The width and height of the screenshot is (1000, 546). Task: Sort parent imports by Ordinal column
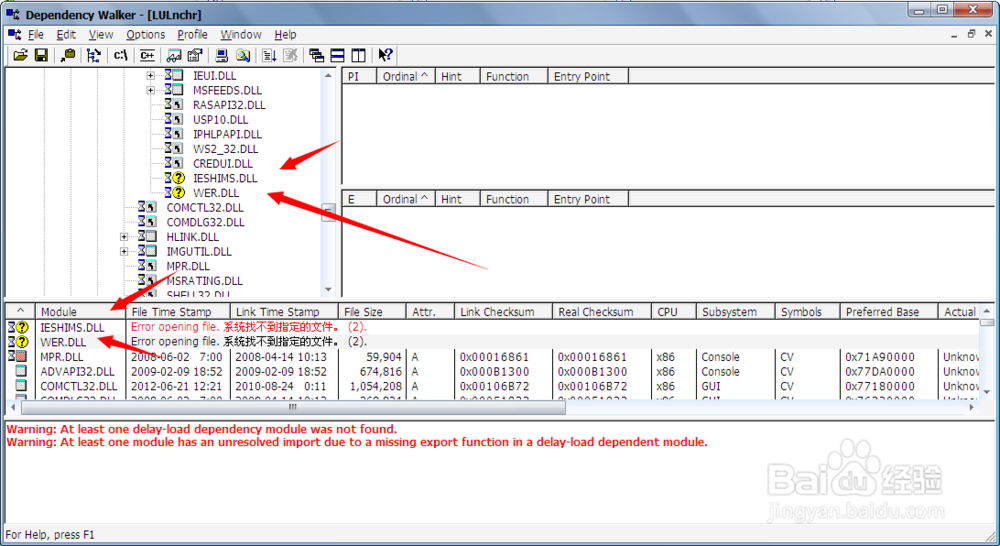(x=406, y=77)
